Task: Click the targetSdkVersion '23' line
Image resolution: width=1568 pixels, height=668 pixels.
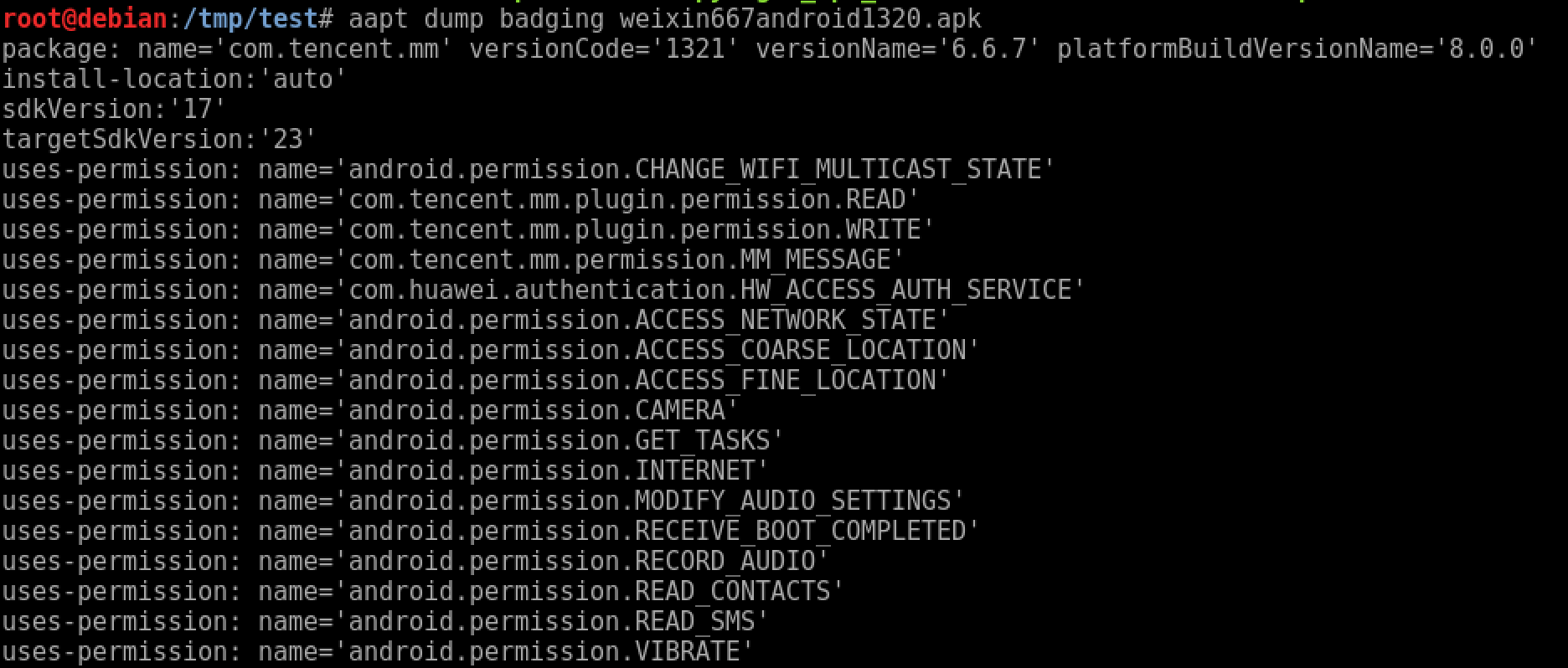Action: (159, 139)
